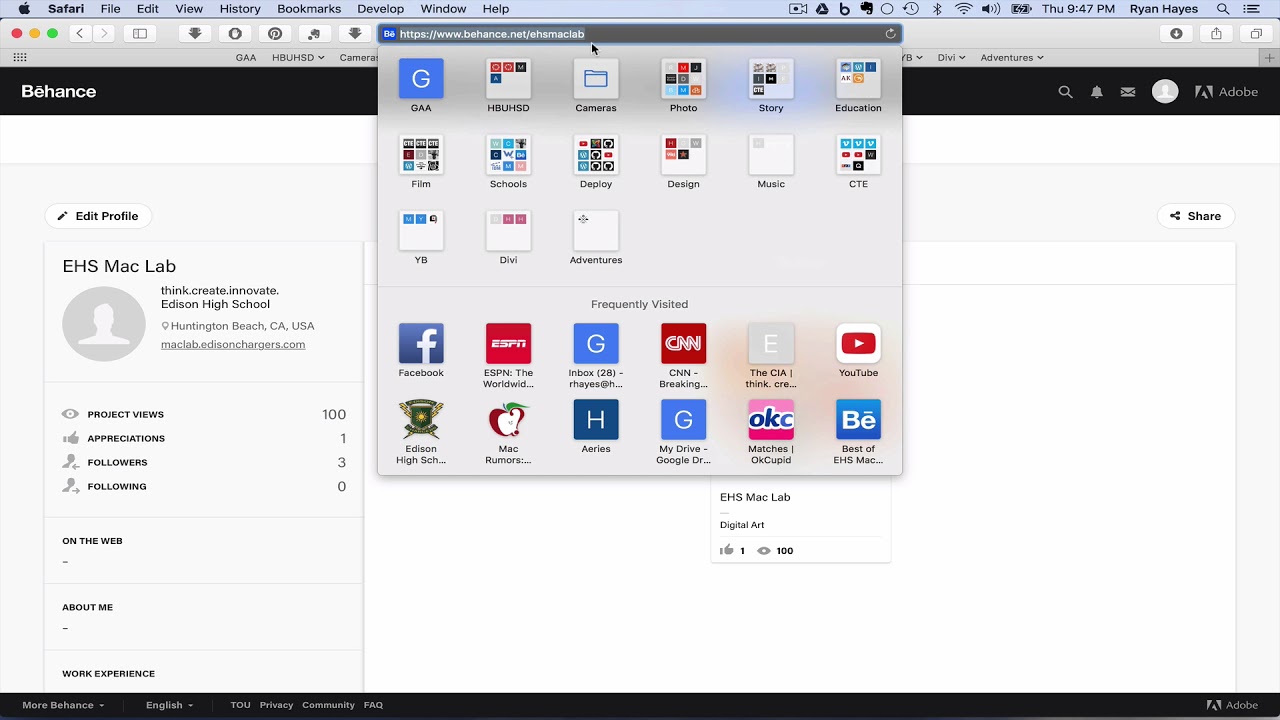1280x720 pixels.
Task: Click the Safari reload page button
Action: [890, 34]
